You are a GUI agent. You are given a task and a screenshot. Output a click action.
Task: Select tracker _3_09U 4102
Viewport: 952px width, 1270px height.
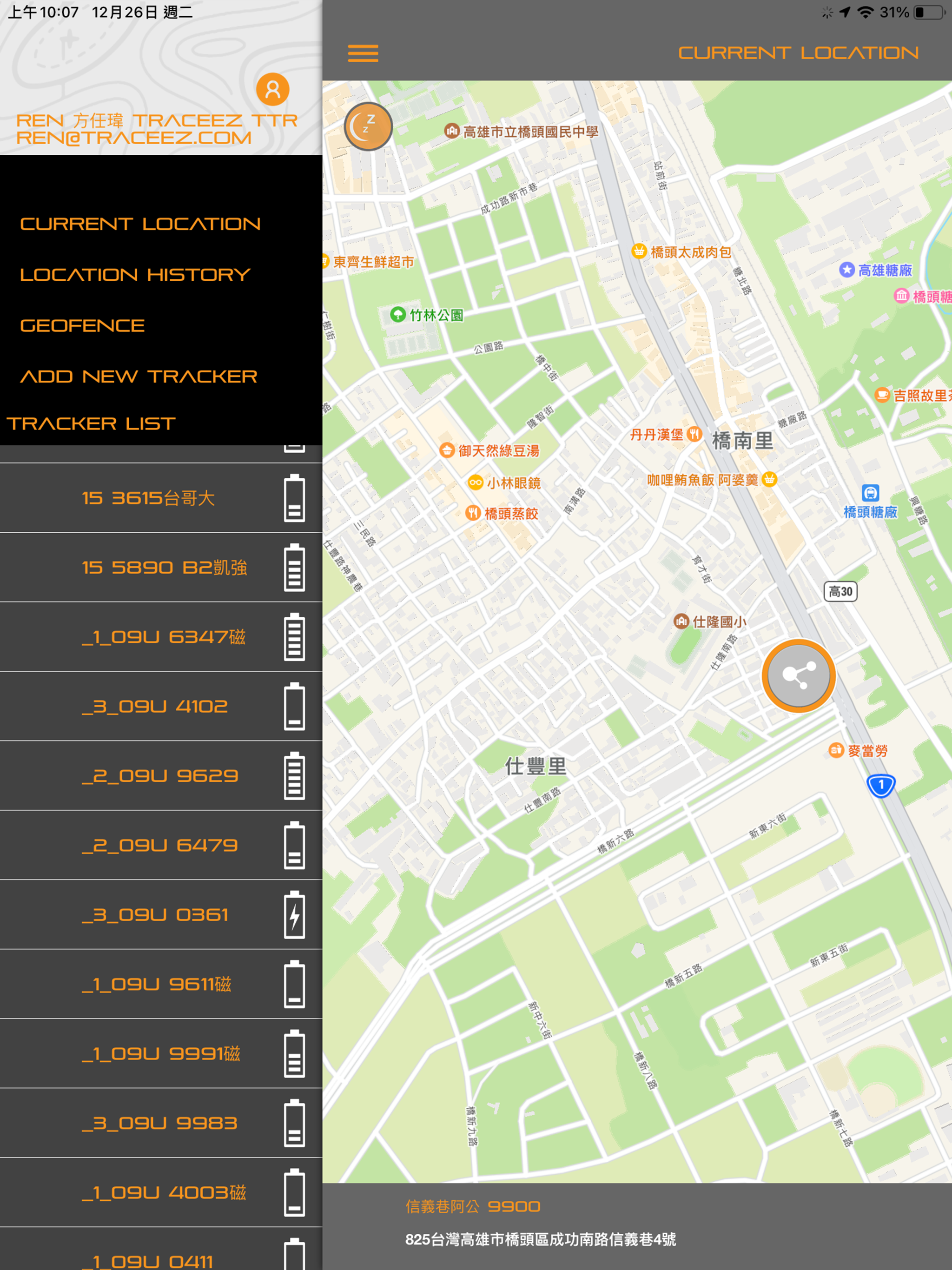[x=161, y=706]
